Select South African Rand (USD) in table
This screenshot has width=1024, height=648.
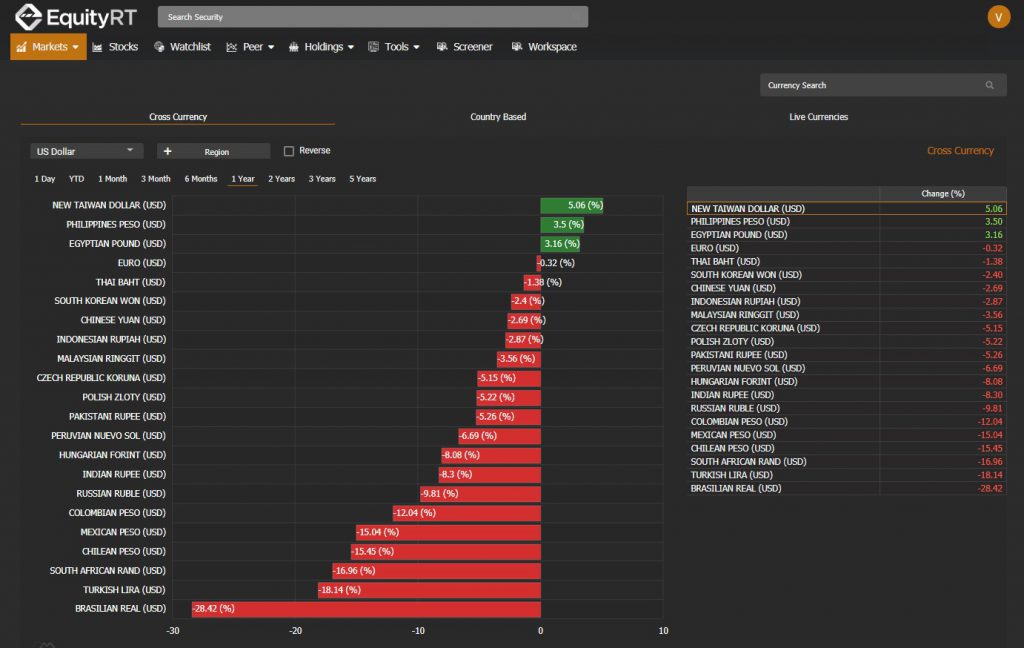846,462
